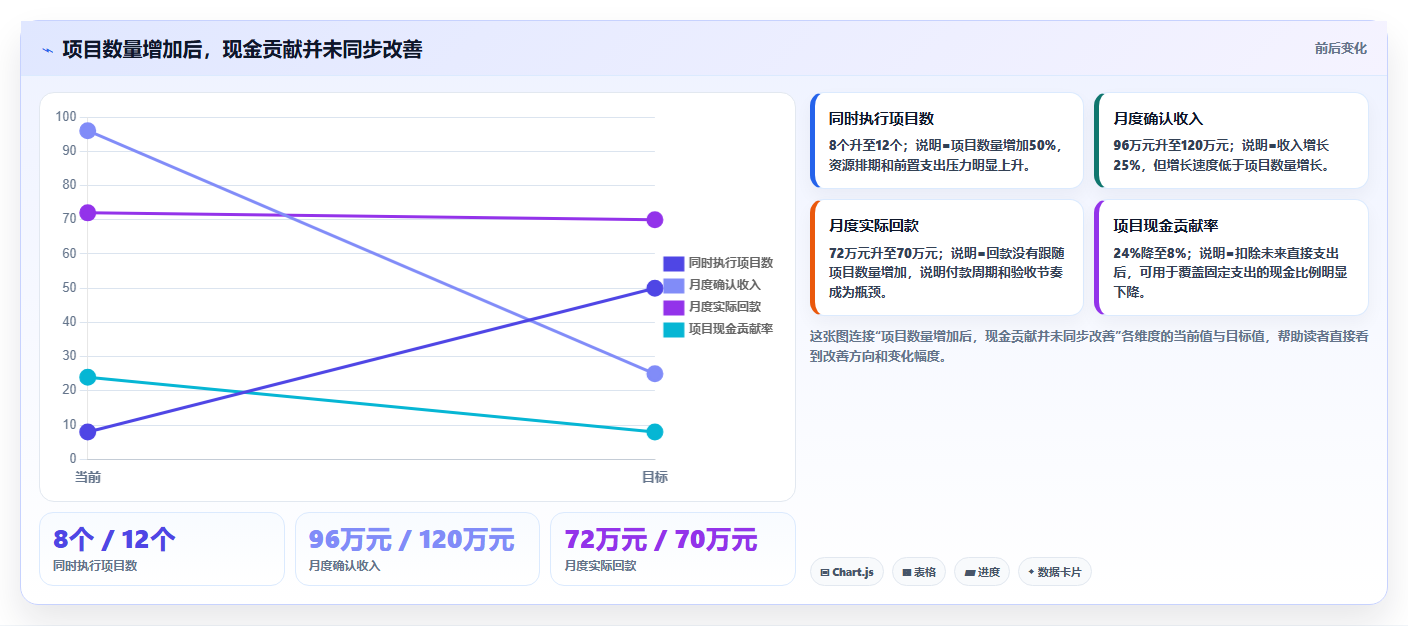
Task: Click the chart title 项目数量增加后，现金贡献并未同步改善
Action: (x=242, y=49)
